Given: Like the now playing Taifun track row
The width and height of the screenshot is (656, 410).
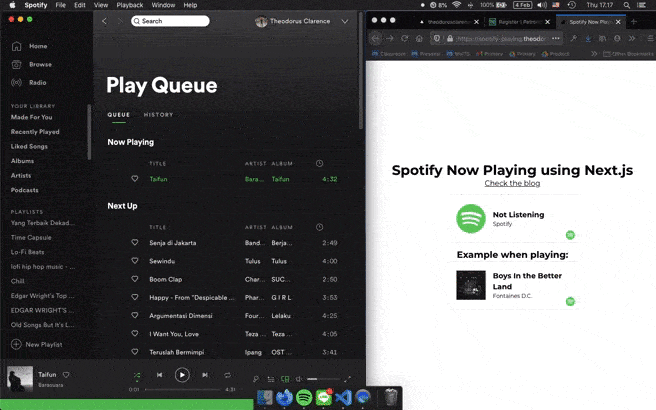Looking at the screenshot, I should click(x=135, y=179).
